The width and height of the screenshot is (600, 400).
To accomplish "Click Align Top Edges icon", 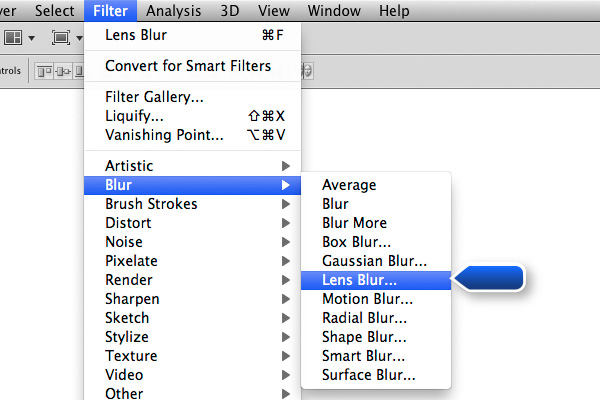I will tap(44, 71).
